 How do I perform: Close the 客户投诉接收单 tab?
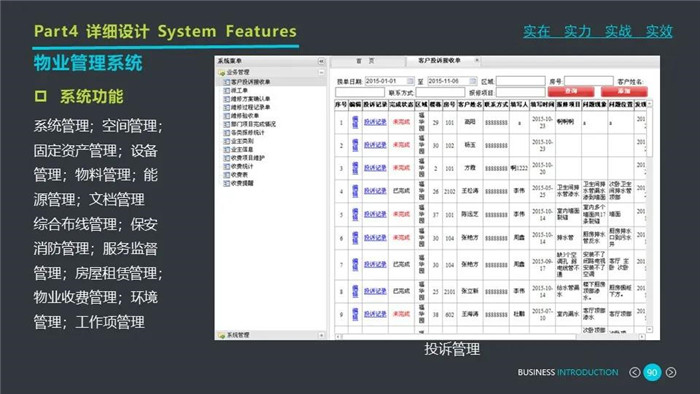coord(477,60)
